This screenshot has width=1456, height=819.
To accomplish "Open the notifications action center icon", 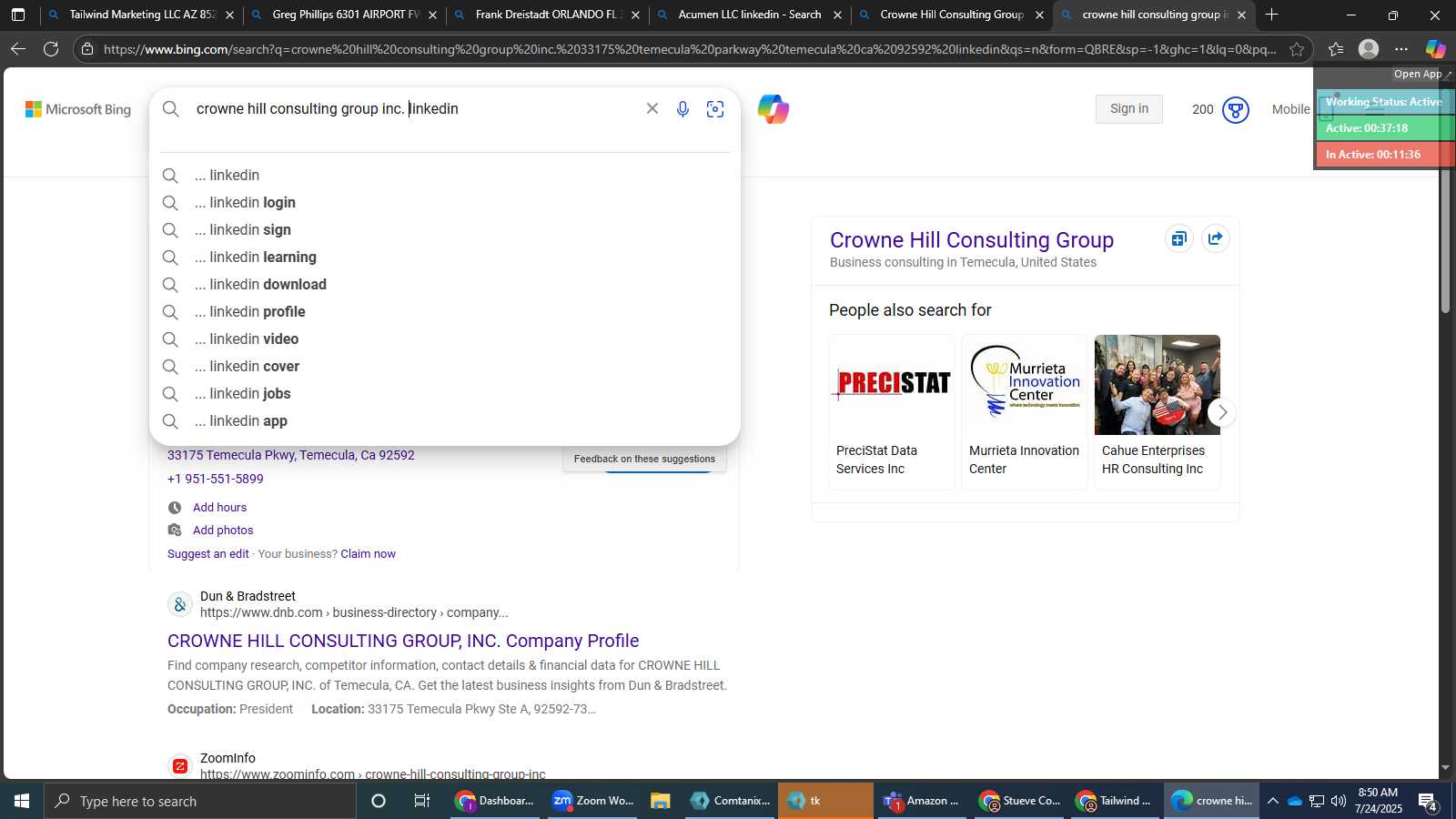I will (x=1428, y=801).
